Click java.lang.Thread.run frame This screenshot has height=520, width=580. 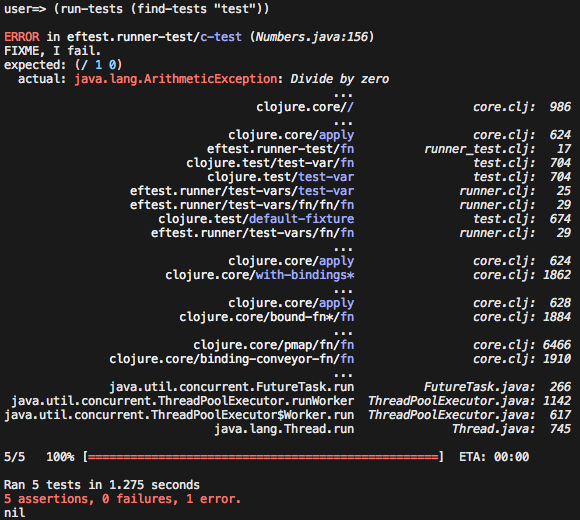point(284,430)
